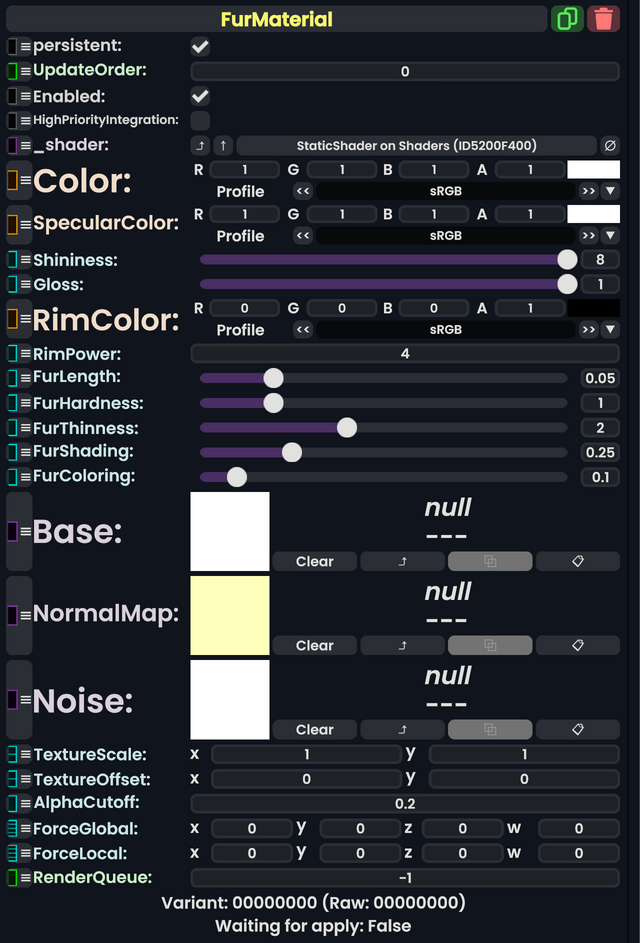Open the Color profile dropdown arrow
The width and height of the screenshot is (640, 943).
pyautogui.click(x=611, y=191)
